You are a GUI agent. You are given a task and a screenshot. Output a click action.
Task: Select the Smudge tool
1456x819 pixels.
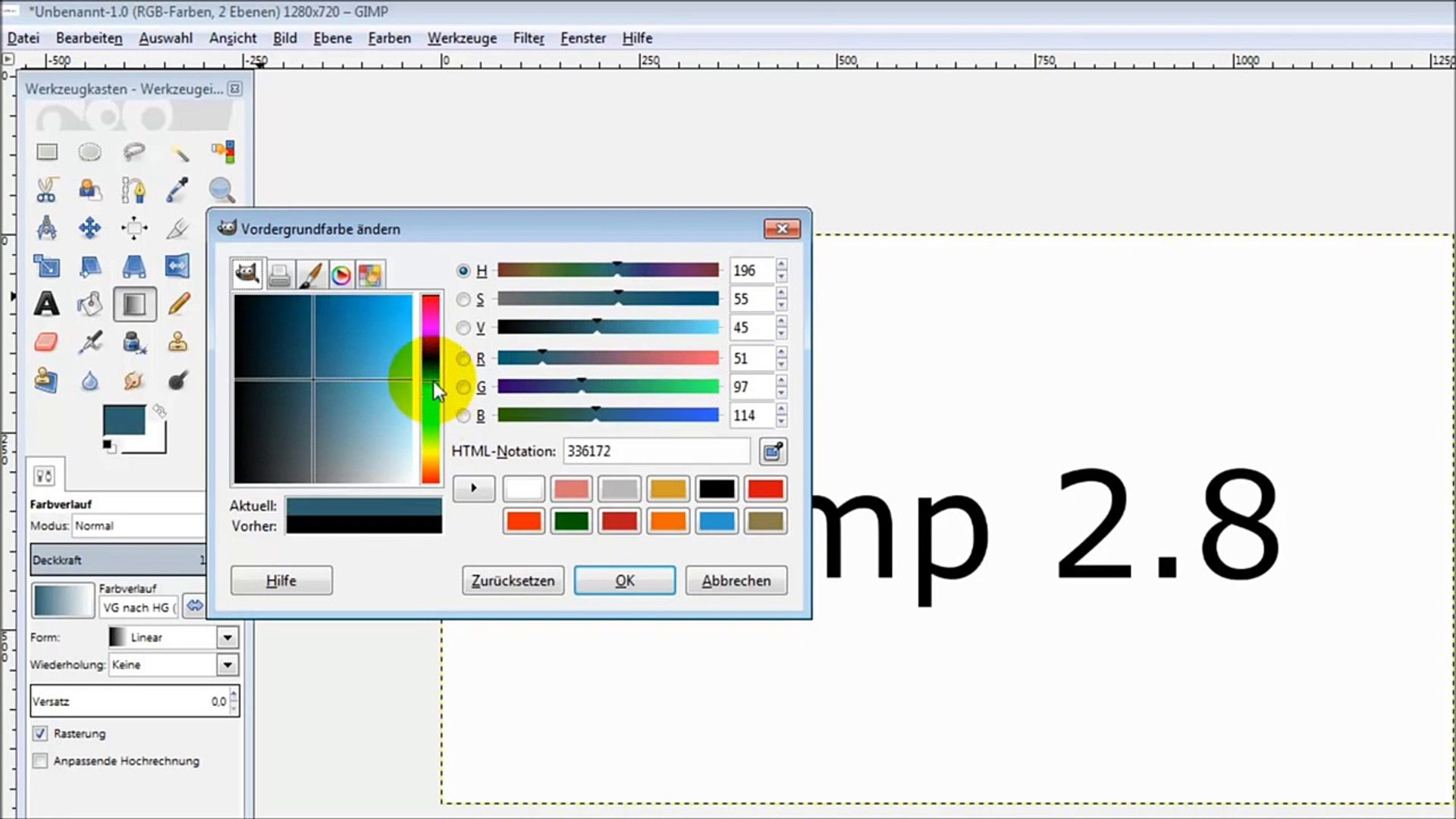pyautogui.click(x=134, y=380)
